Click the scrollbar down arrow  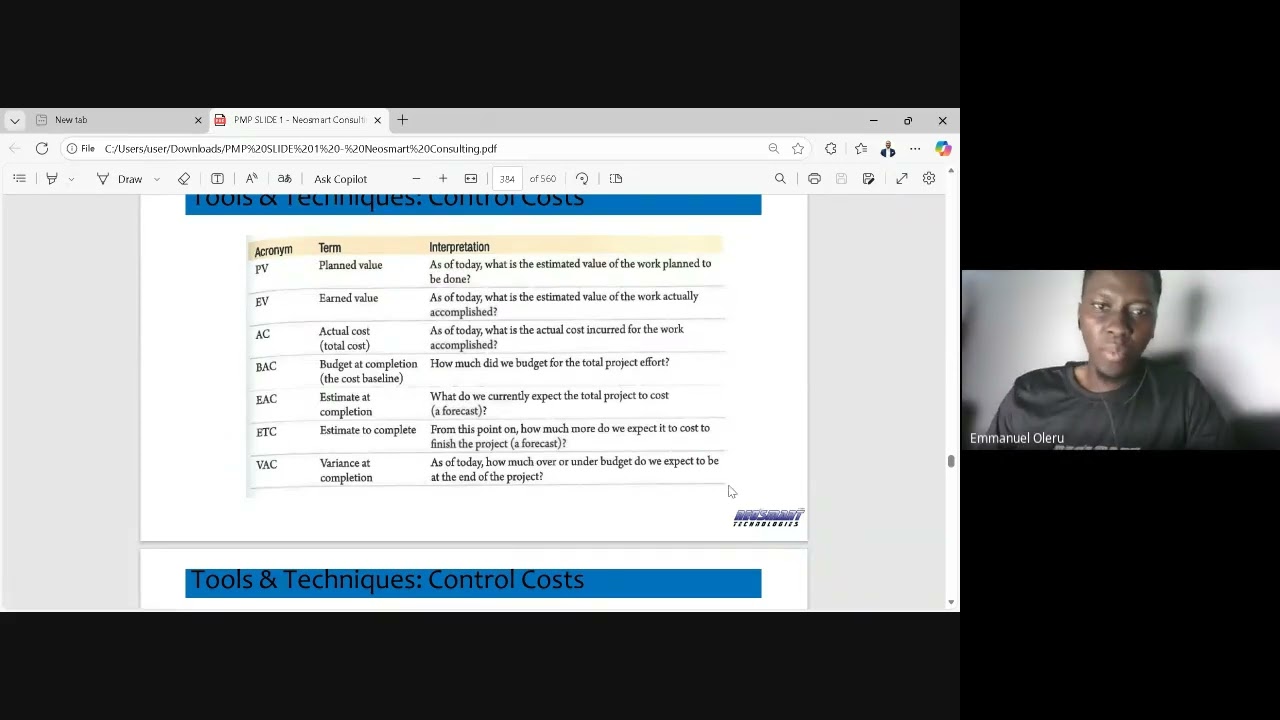click(x=951, y=603)
